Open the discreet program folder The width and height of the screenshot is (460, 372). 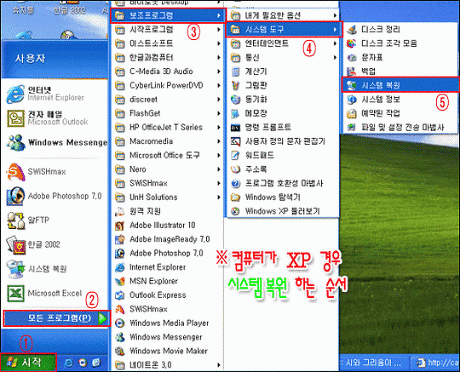pyautogui.click(x=168, y=99)
